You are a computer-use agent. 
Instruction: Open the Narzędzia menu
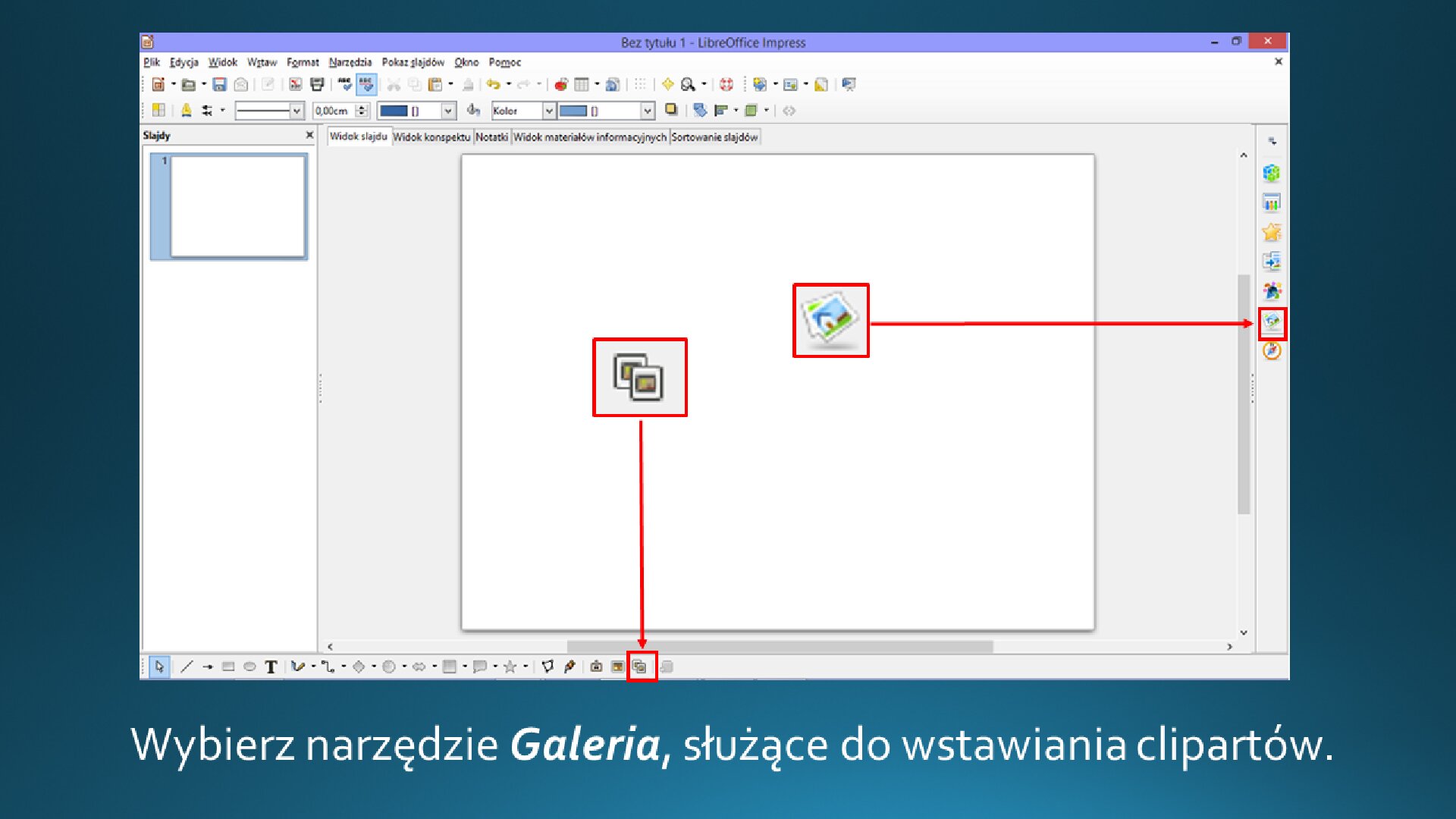click(x=350, y=62)
